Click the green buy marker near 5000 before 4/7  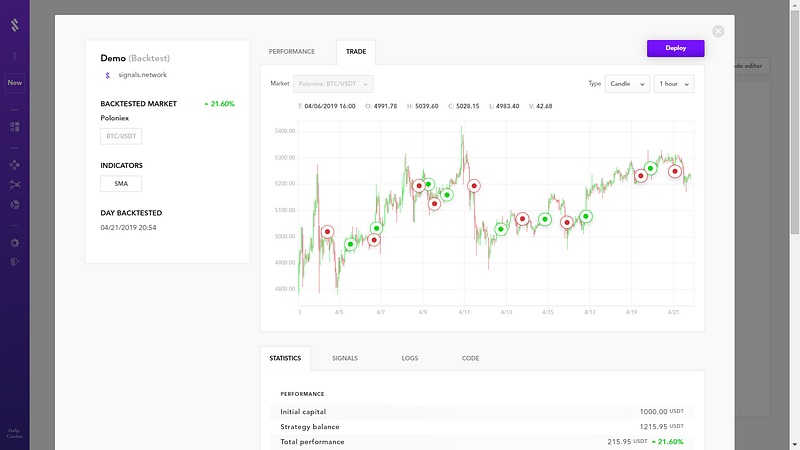[351, 244]
